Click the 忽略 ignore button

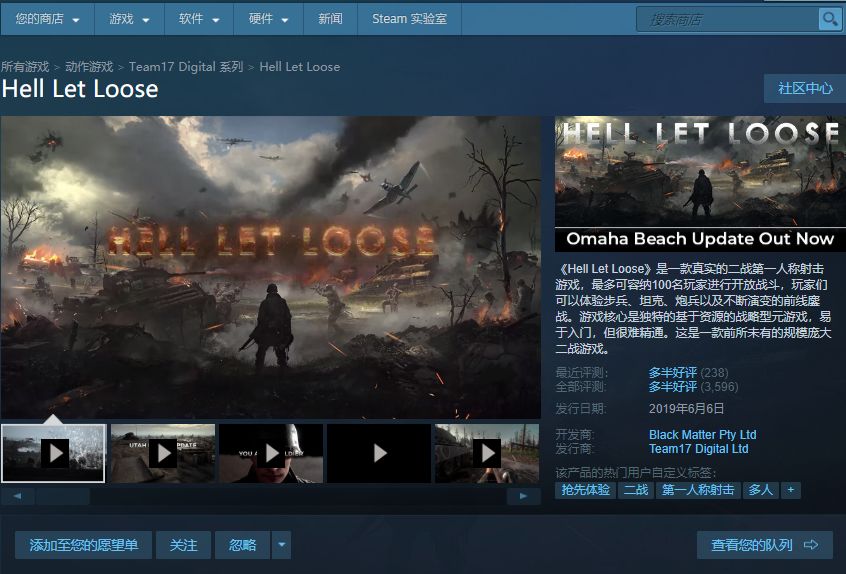242,545
